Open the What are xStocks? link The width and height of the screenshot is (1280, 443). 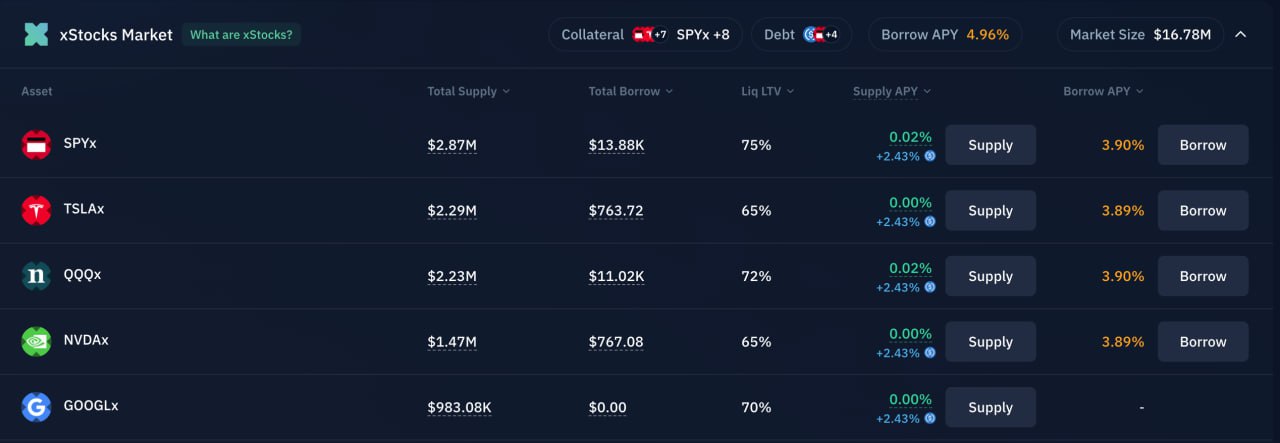pyautogui.click(x=241, y=34)
